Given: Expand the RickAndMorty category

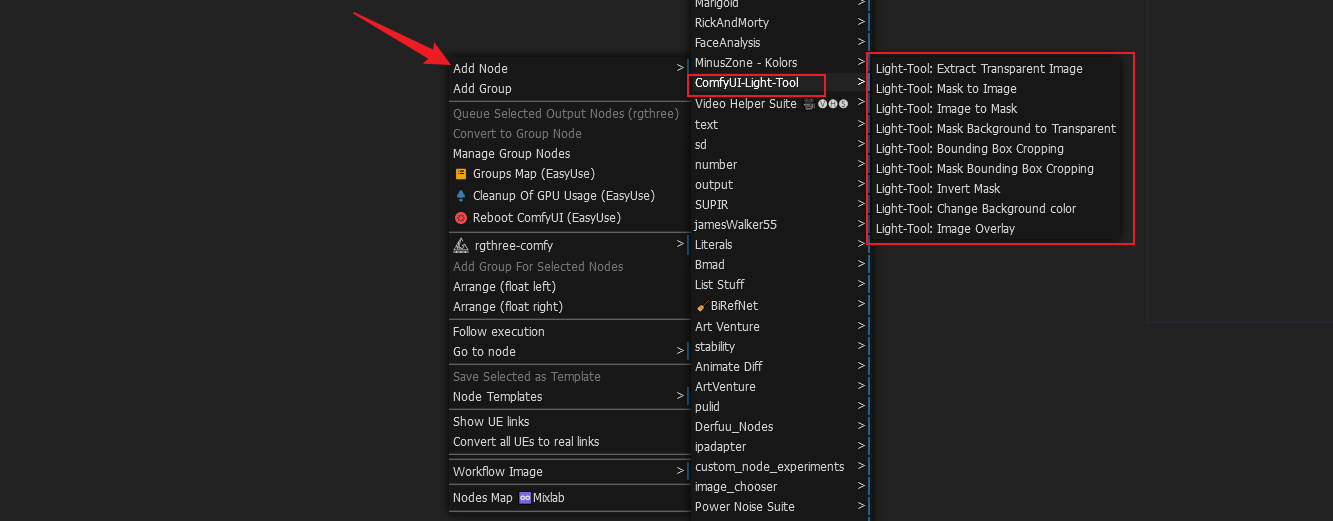Looking at the screenshot, I should [779, 23].
